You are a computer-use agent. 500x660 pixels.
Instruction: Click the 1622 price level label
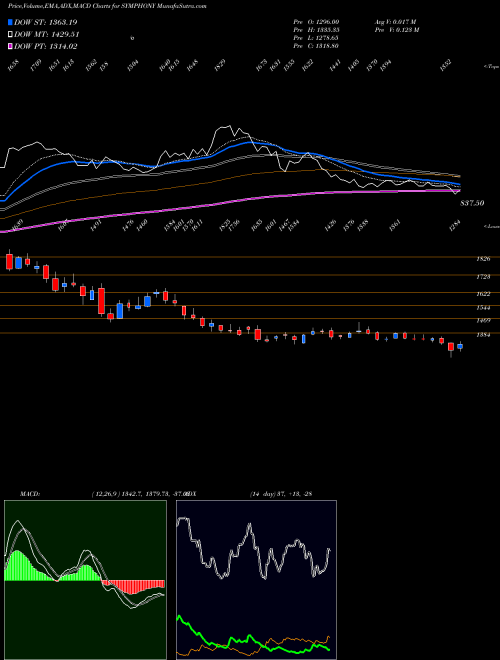click(483, 294)
